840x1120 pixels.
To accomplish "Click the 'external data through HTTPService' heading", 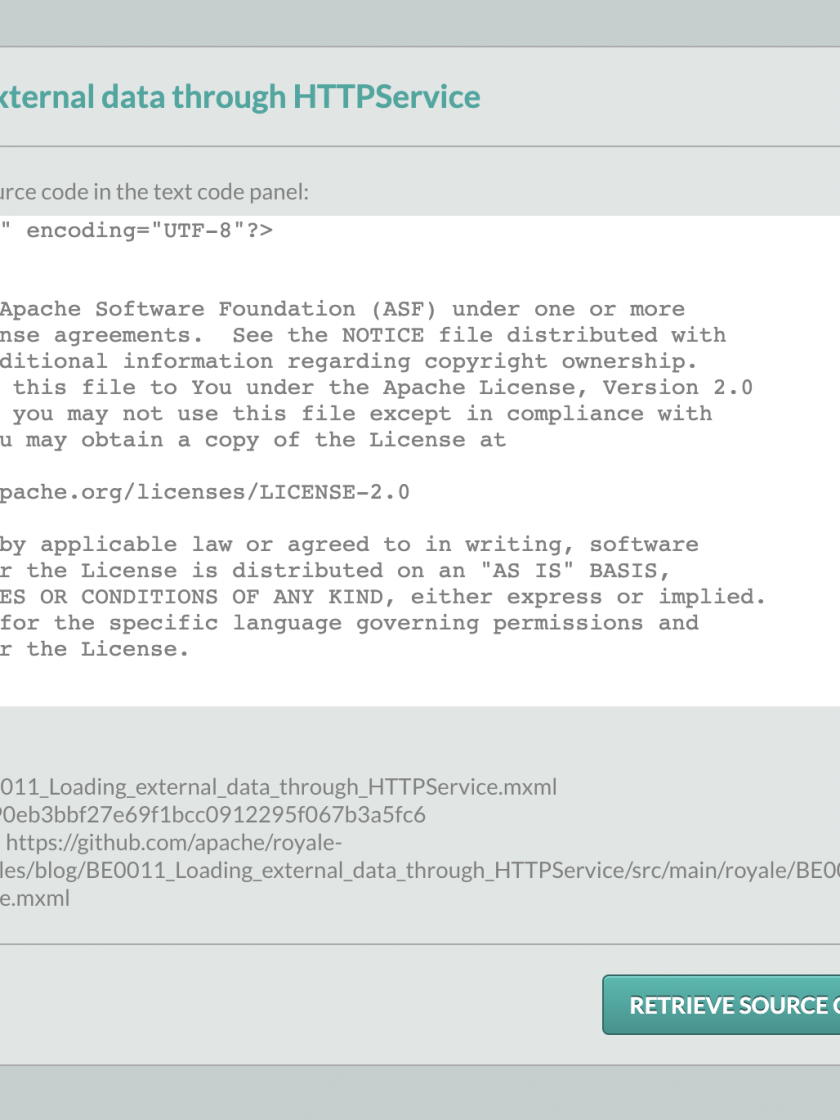I will coord(240,97).
